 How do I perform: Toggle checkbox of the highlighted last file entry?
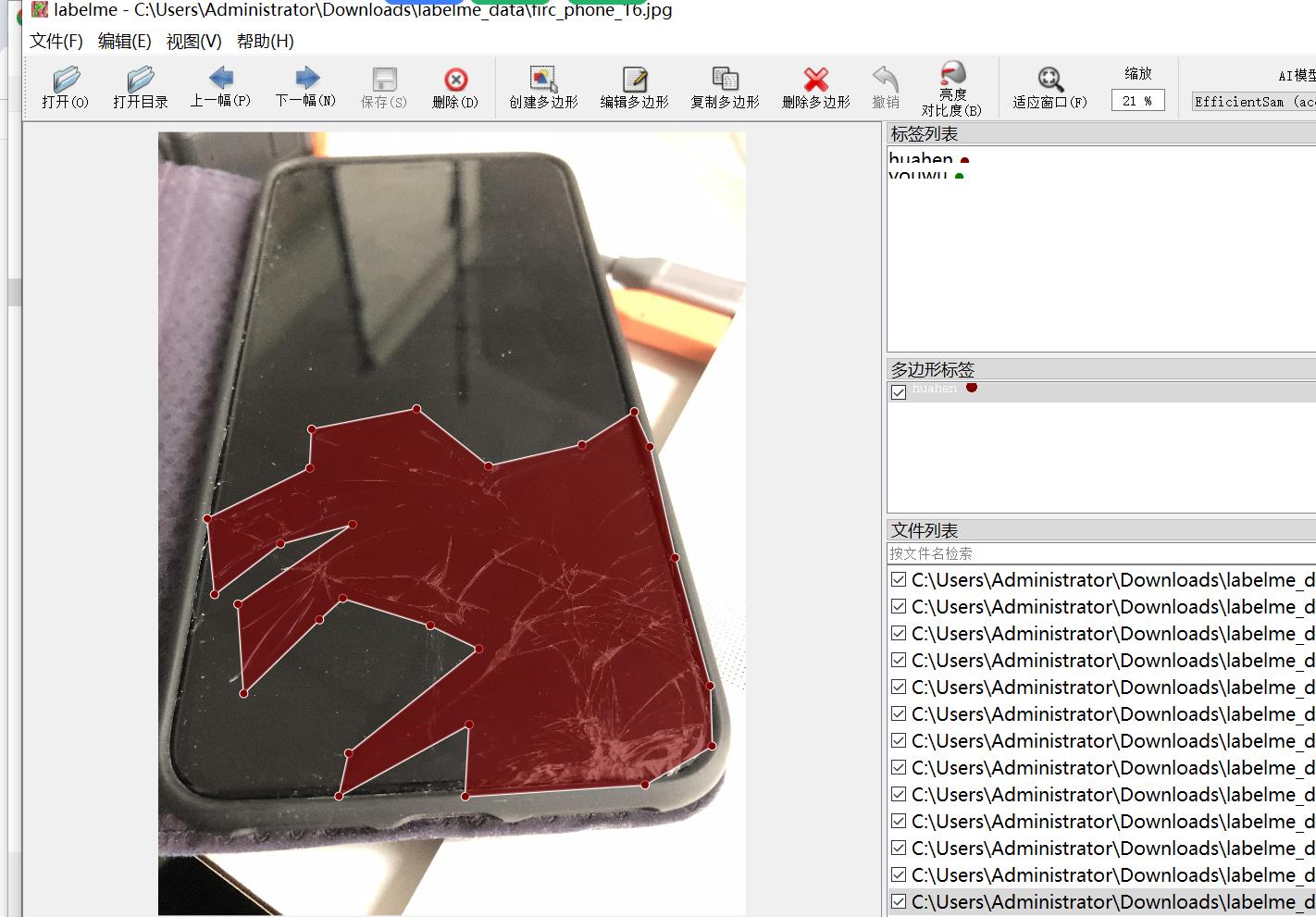click(x=899, y=901)
